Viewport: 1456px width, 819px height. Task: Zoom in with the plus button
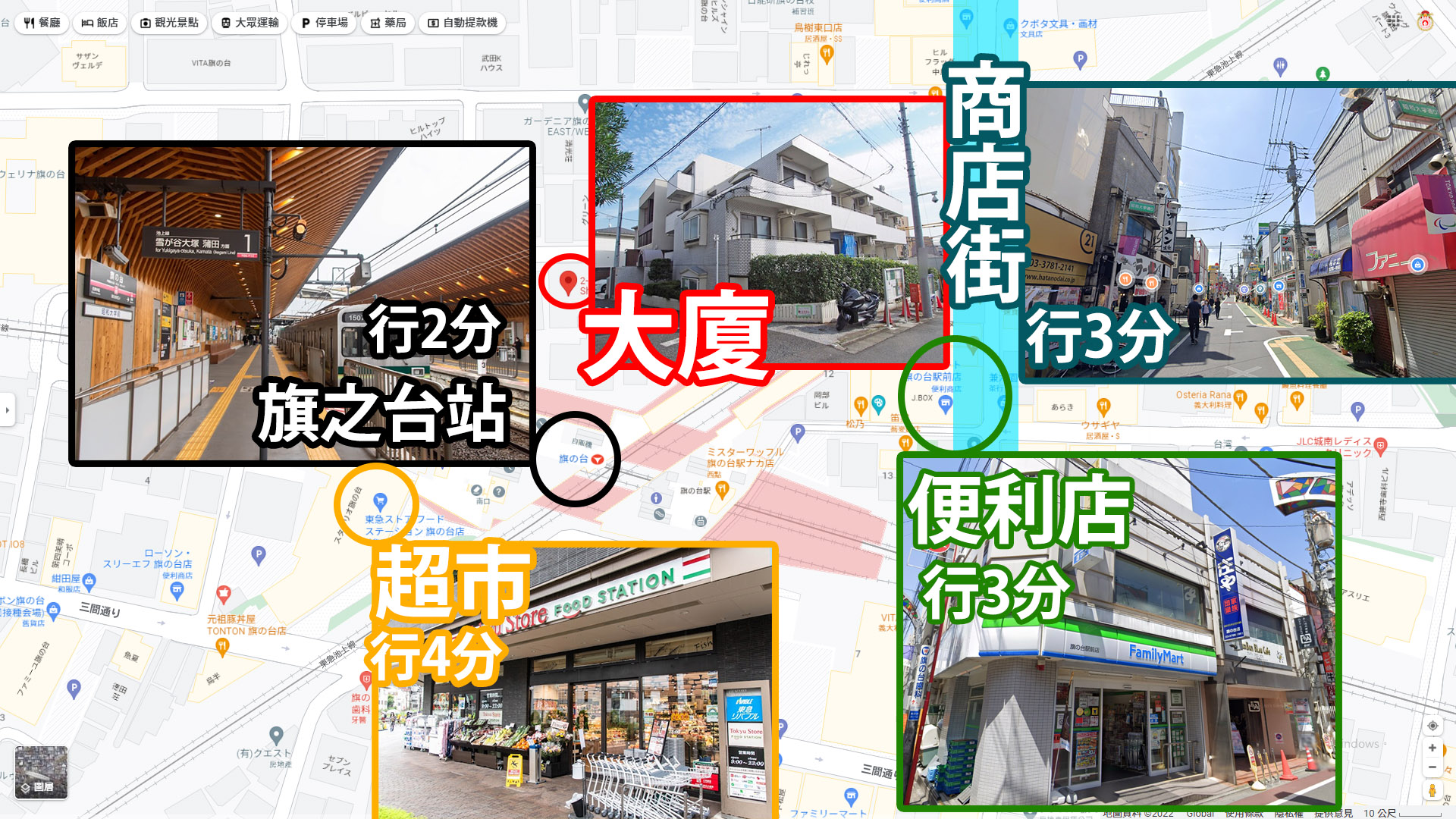[1432, 748]
